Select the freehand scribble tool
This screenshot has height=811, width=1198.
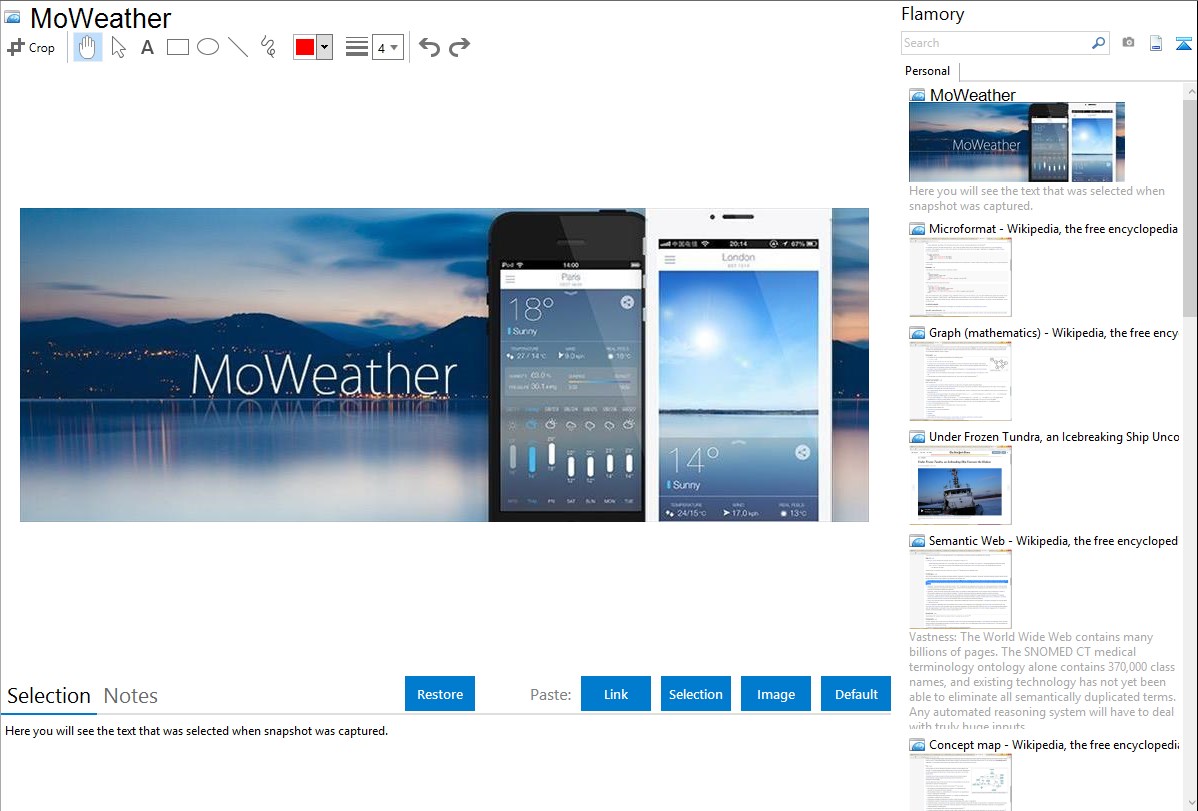(x=268, y=47)
